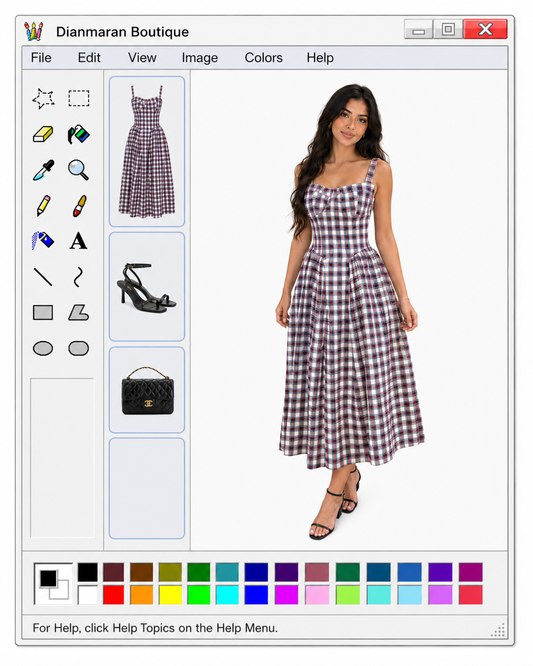
Task: Select the Pick Color eyedropper tool
Action: pyautogui.click(x=44, y=170)
